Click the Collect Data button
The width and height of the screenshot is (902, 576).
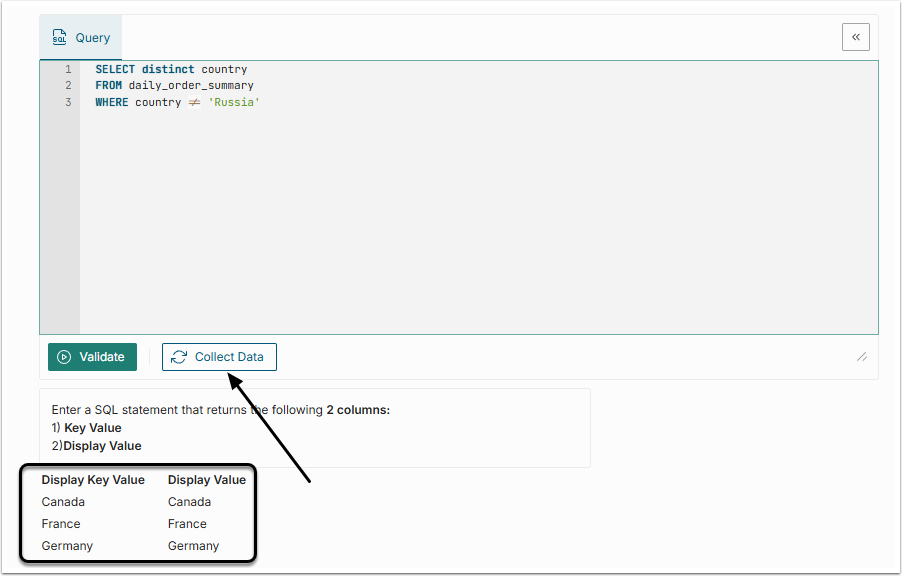(x=219, y=357)
